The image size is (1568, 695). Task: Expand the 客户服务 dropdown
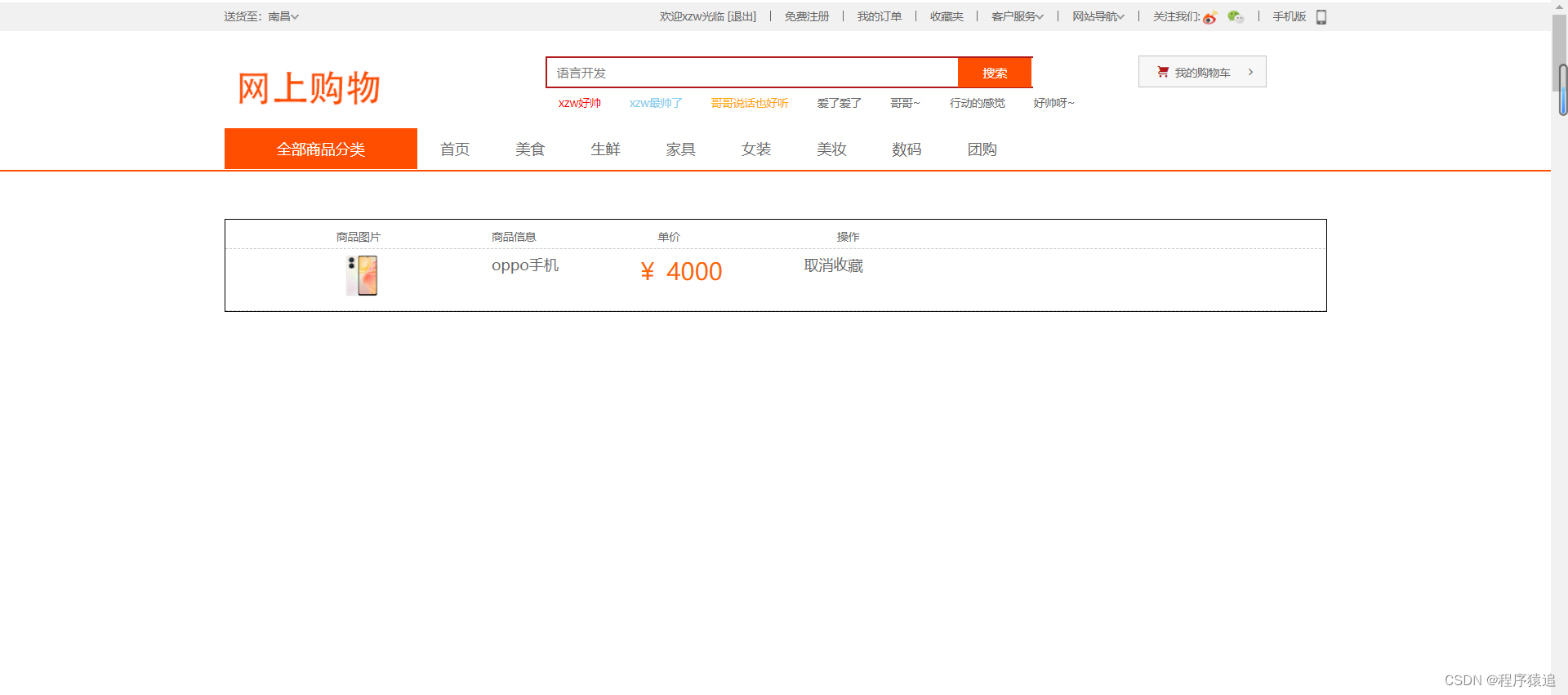[1018, 16]
